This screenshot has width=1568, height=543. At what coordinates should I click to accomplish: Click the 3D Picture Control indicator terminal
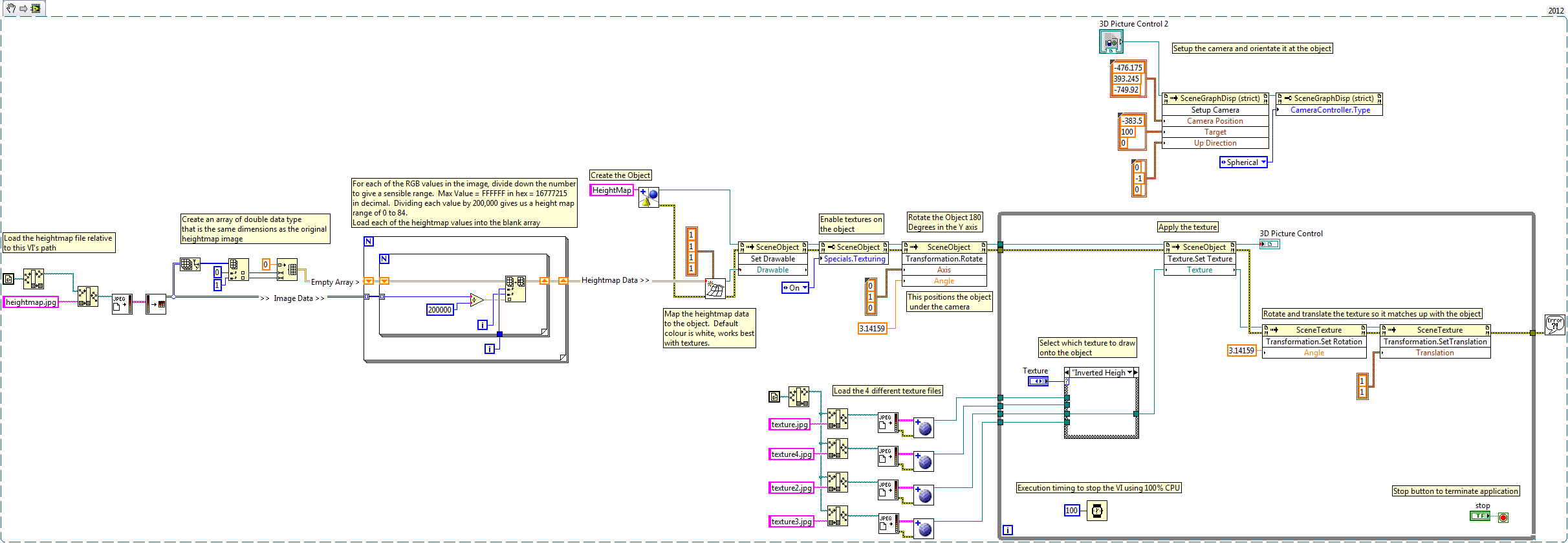tap(1270, 244)
